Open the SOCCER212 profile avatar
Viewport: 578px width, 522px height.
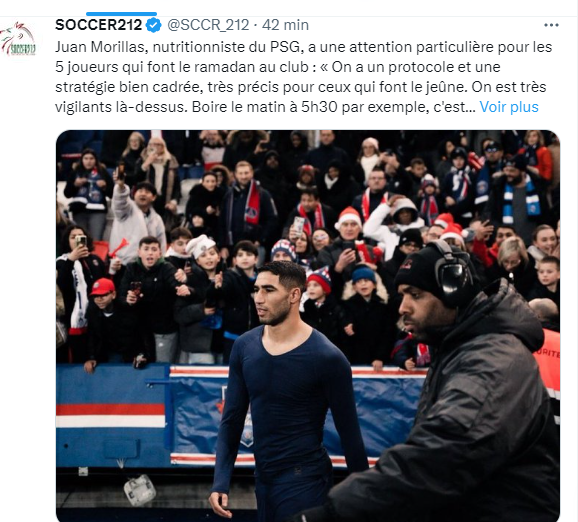tap(18, 39)
